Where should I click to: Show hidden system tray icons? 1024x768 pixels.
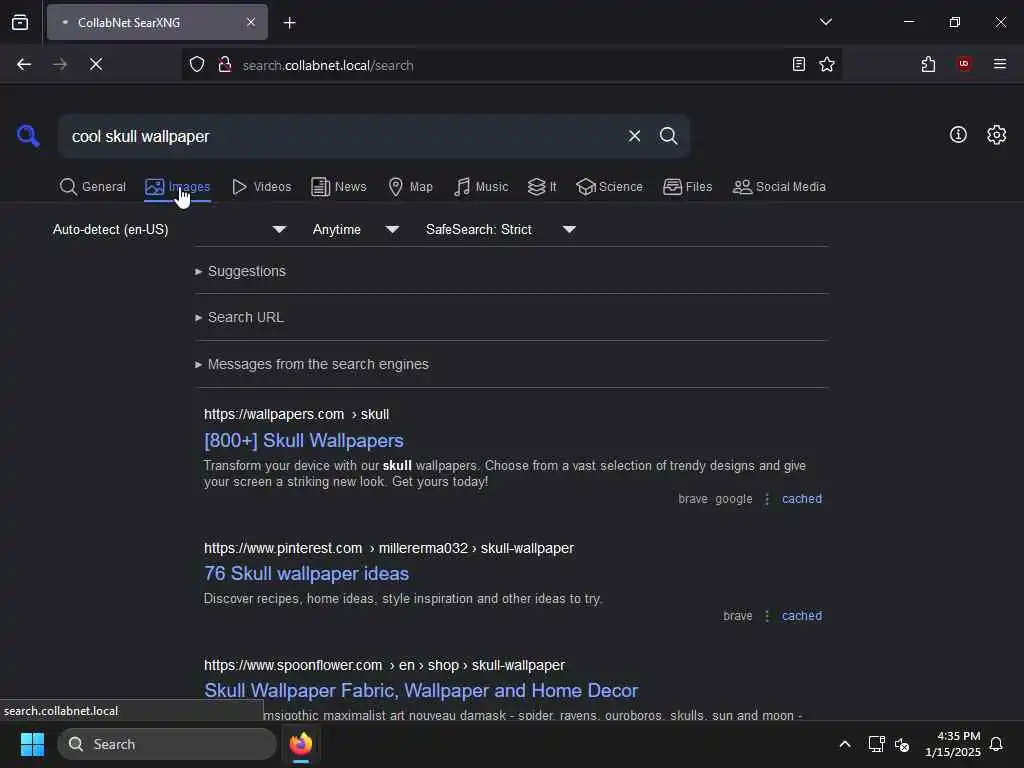844,744
